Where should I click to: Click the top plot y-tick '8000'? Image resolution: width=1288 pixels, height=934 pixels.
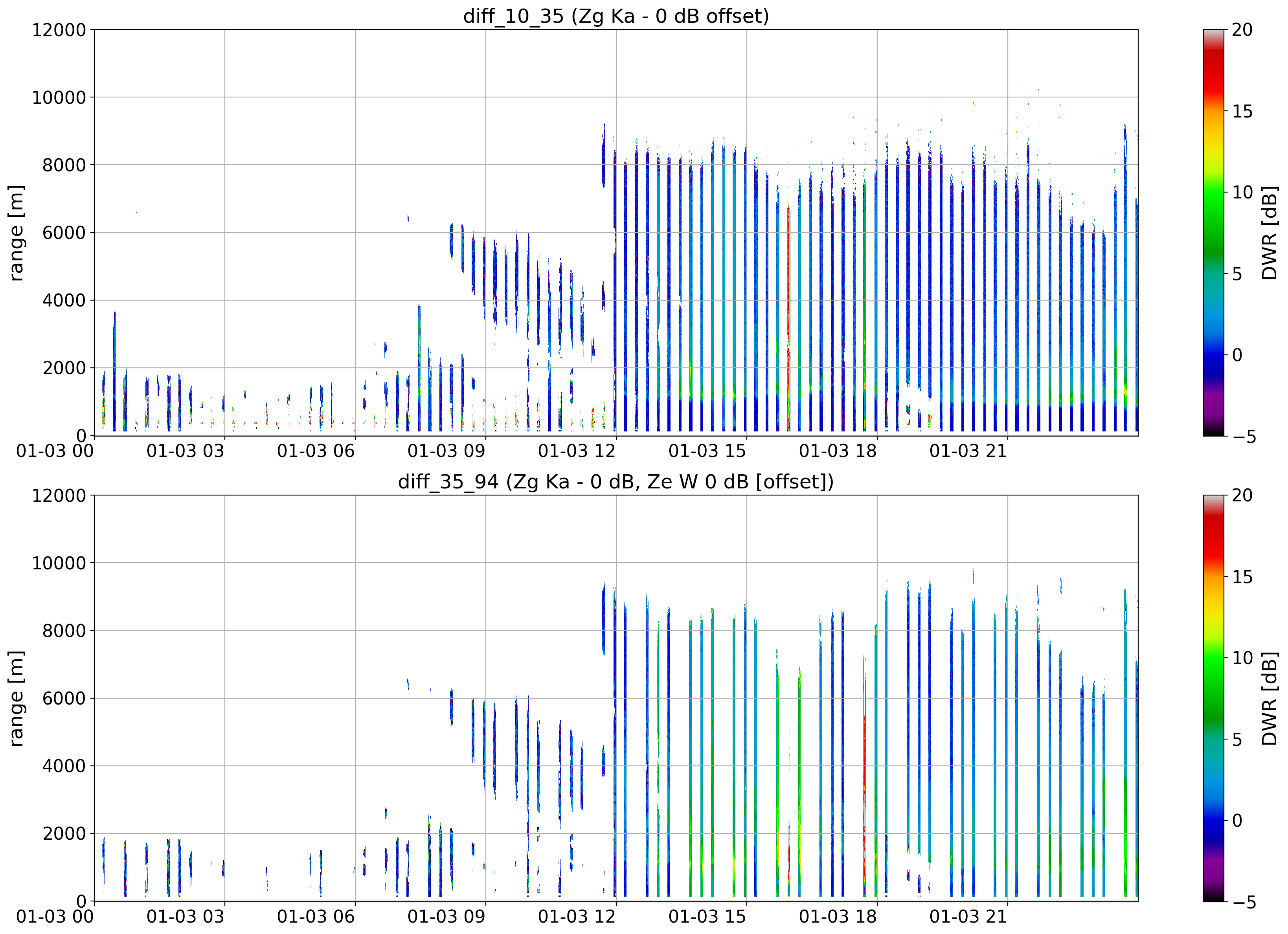64,165
